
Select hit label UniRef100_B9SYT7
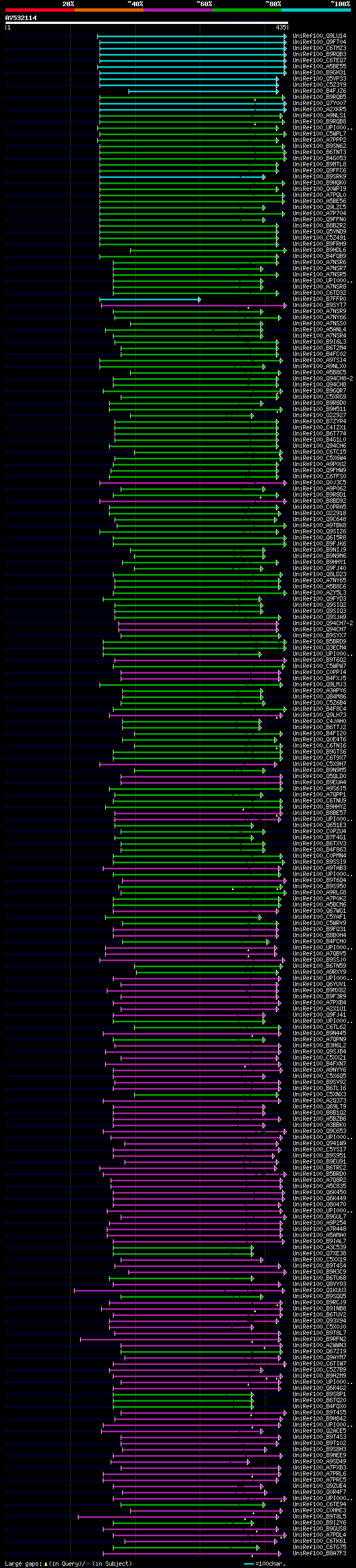tap(319, 305)
